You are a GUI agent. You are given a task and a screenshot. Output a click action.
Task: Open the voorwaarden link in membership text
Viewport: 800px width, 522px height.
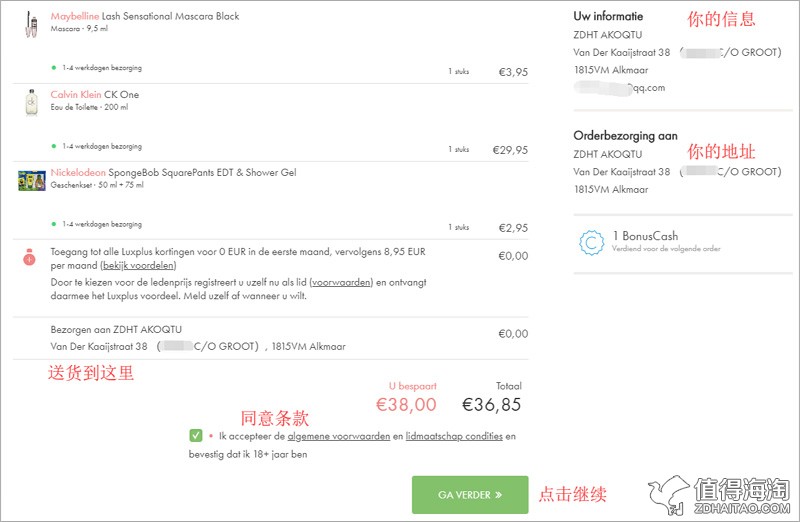point(341,282)
